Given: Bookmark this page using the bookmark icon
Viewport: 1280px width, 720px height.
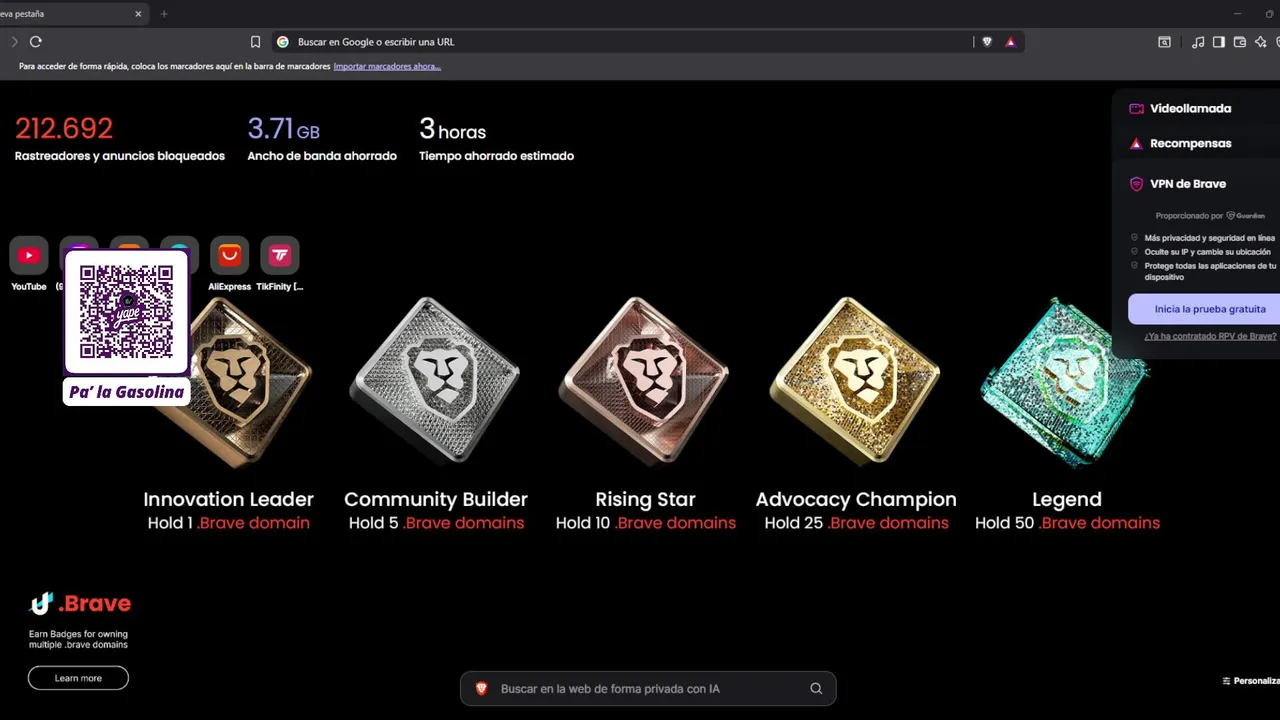Looking at the screenshot, I should click(x=255, y=42).
